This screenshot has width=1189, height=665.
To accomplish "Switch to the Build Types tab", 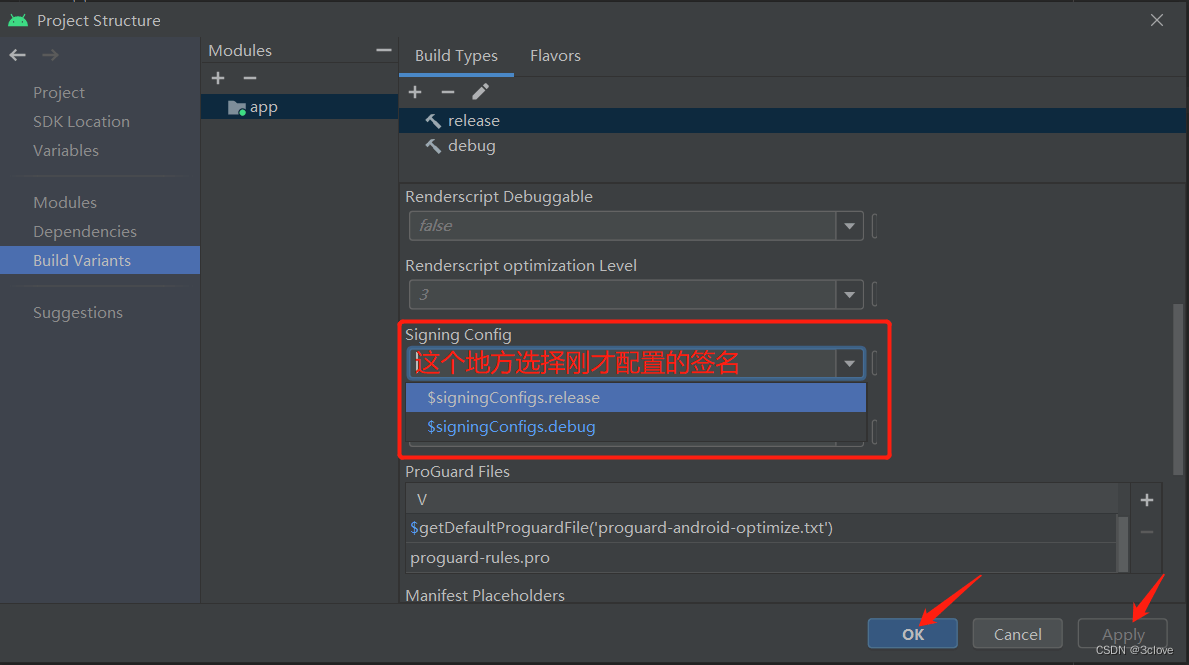I will coord(456,55).
